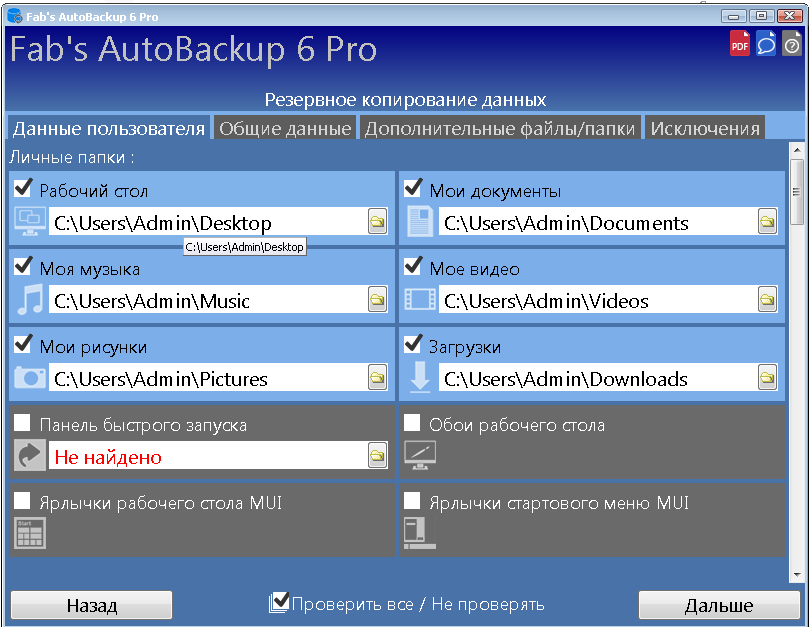810x627 pixels.
Task: Uncheck the Мои документы checkbox
Action: (x=413, y=189)
